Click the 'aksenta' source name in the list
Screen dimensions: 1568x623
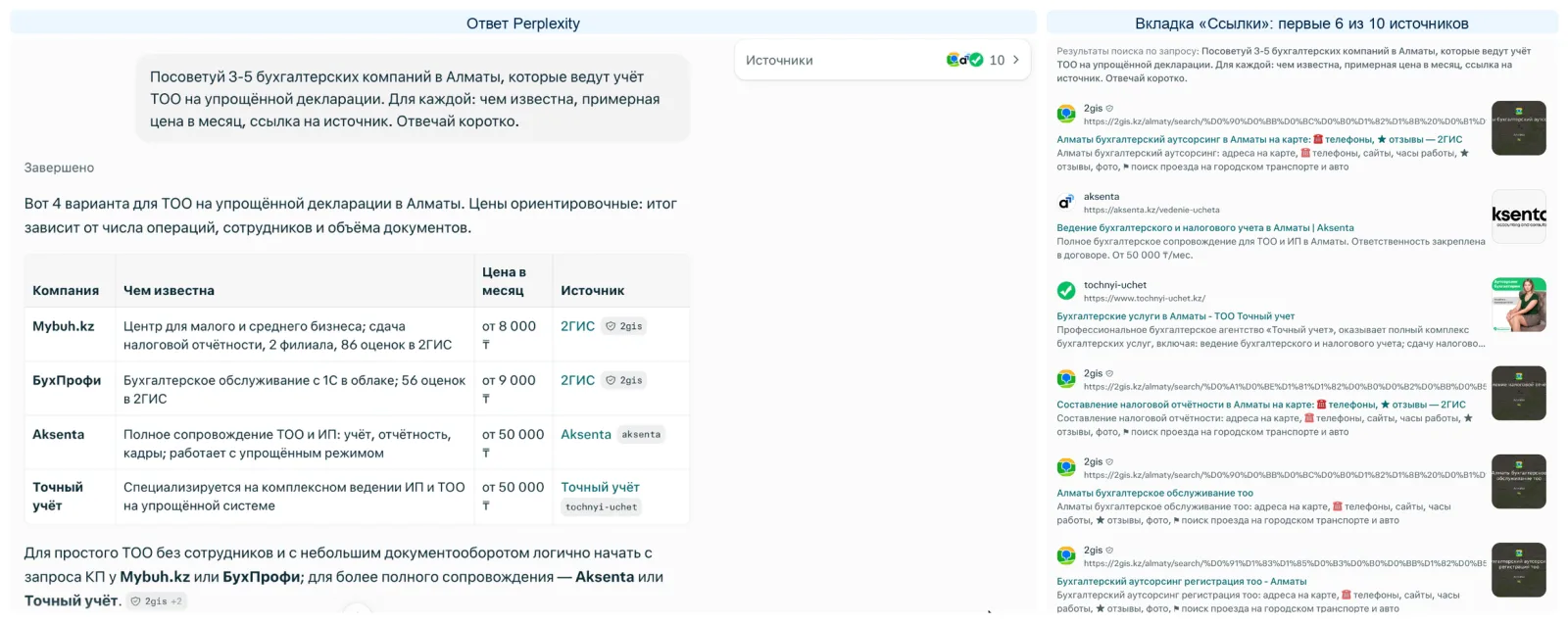click(1102, 197)
